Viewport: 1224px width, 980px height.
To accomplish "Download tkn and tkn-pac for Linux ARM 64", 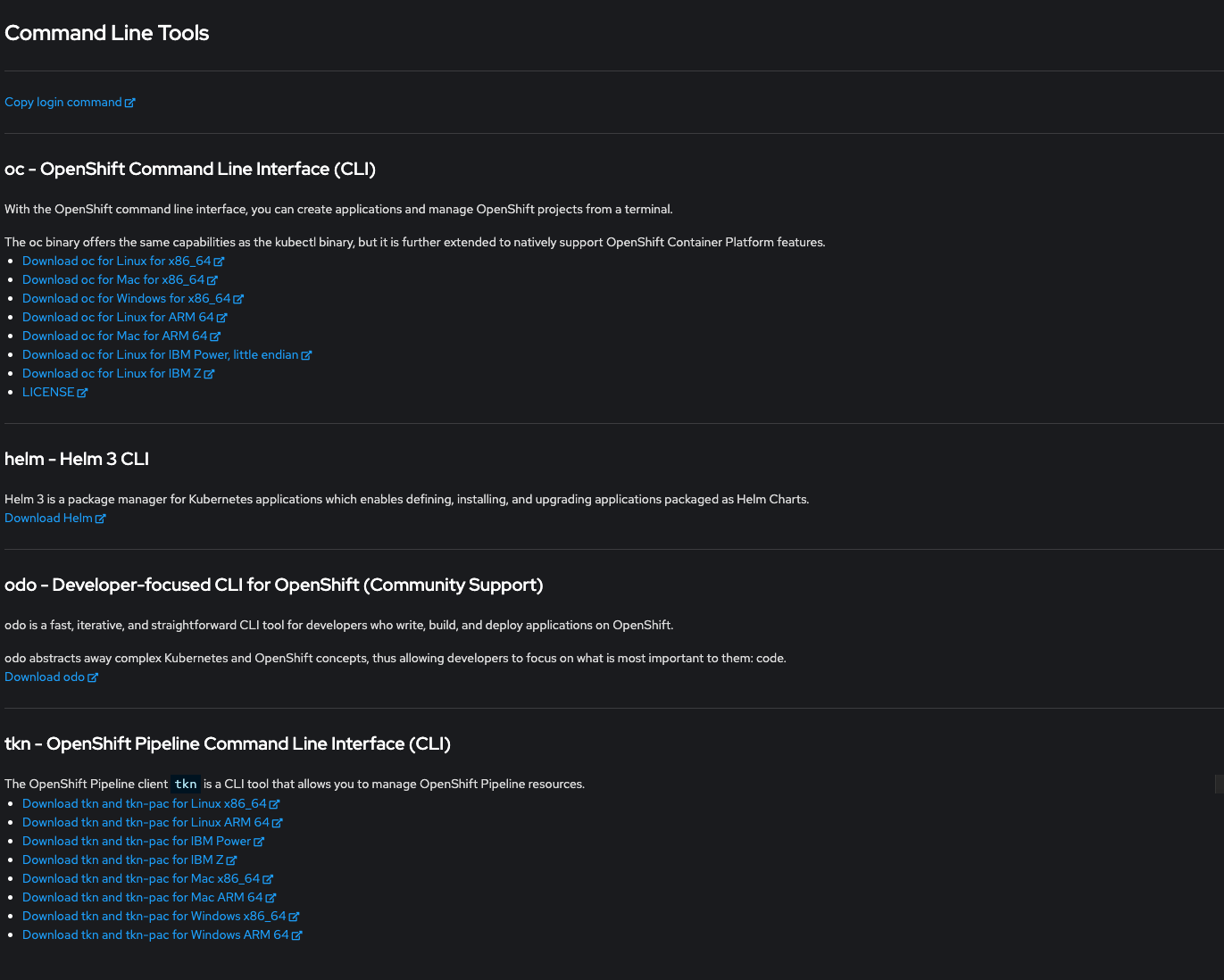I will pos(146,822).
